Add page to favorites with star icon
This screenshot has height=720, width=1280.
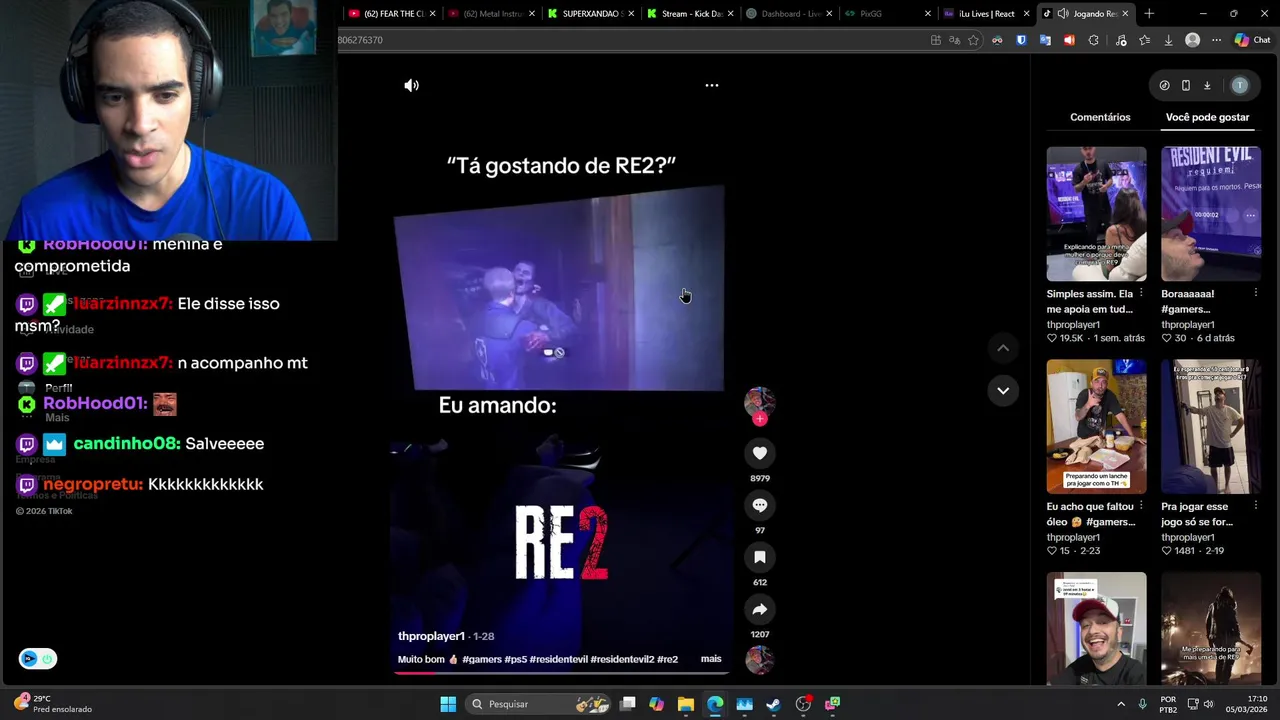[973, 40]
